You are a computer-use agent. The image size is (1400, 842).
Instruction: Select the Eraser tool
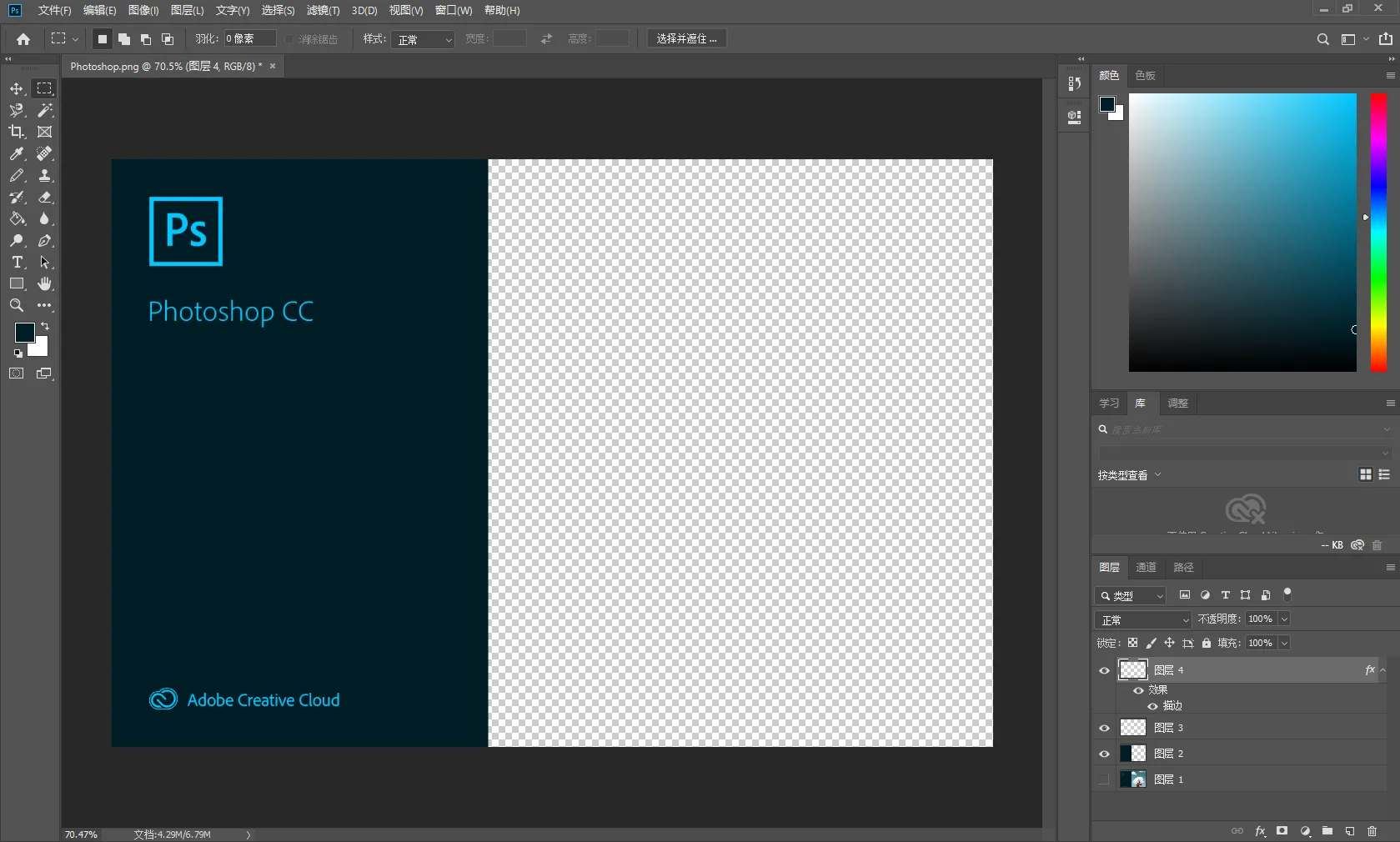click(45, 197)
